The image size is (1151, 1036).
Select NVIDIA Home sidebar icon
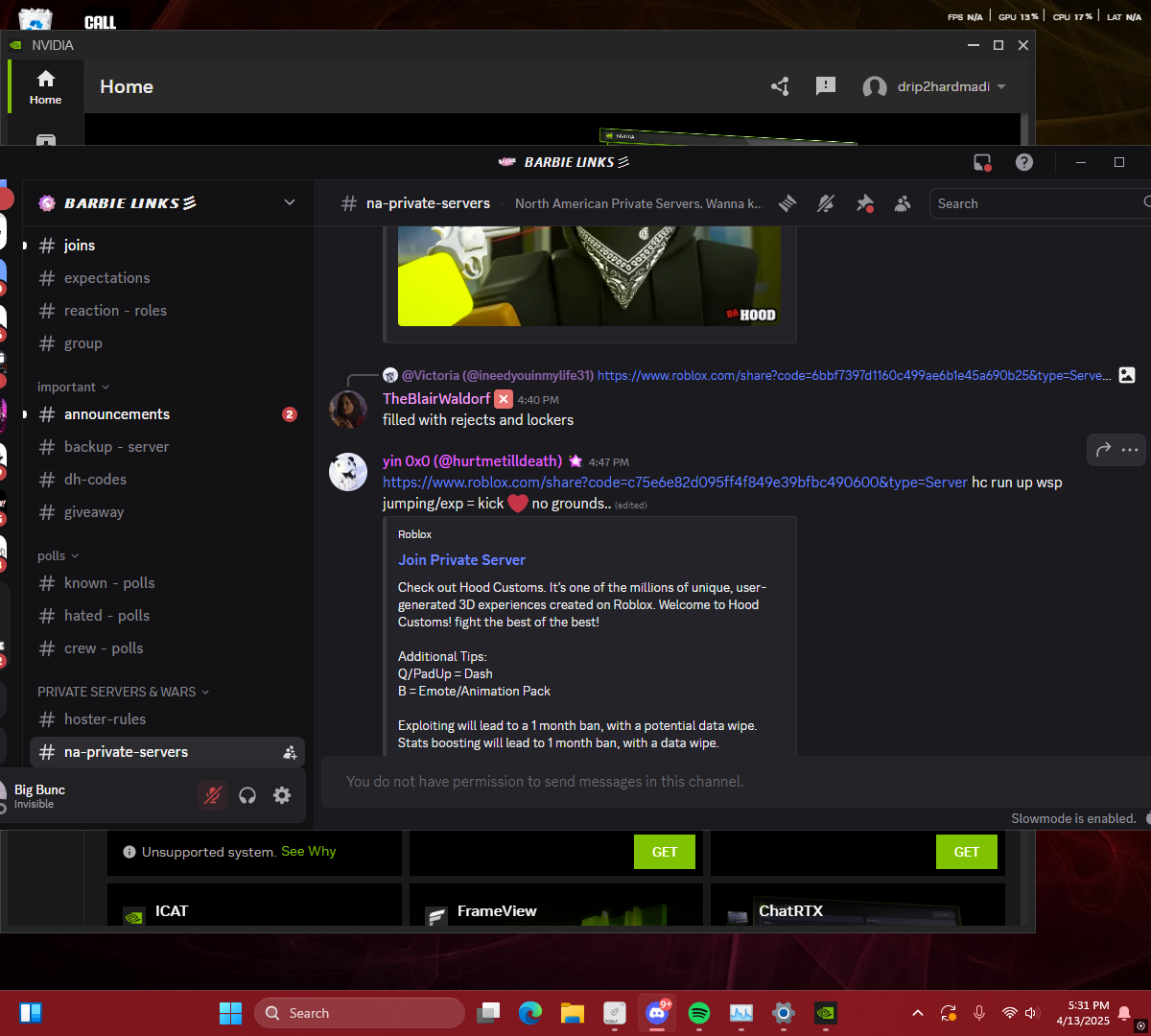point(45,86)
